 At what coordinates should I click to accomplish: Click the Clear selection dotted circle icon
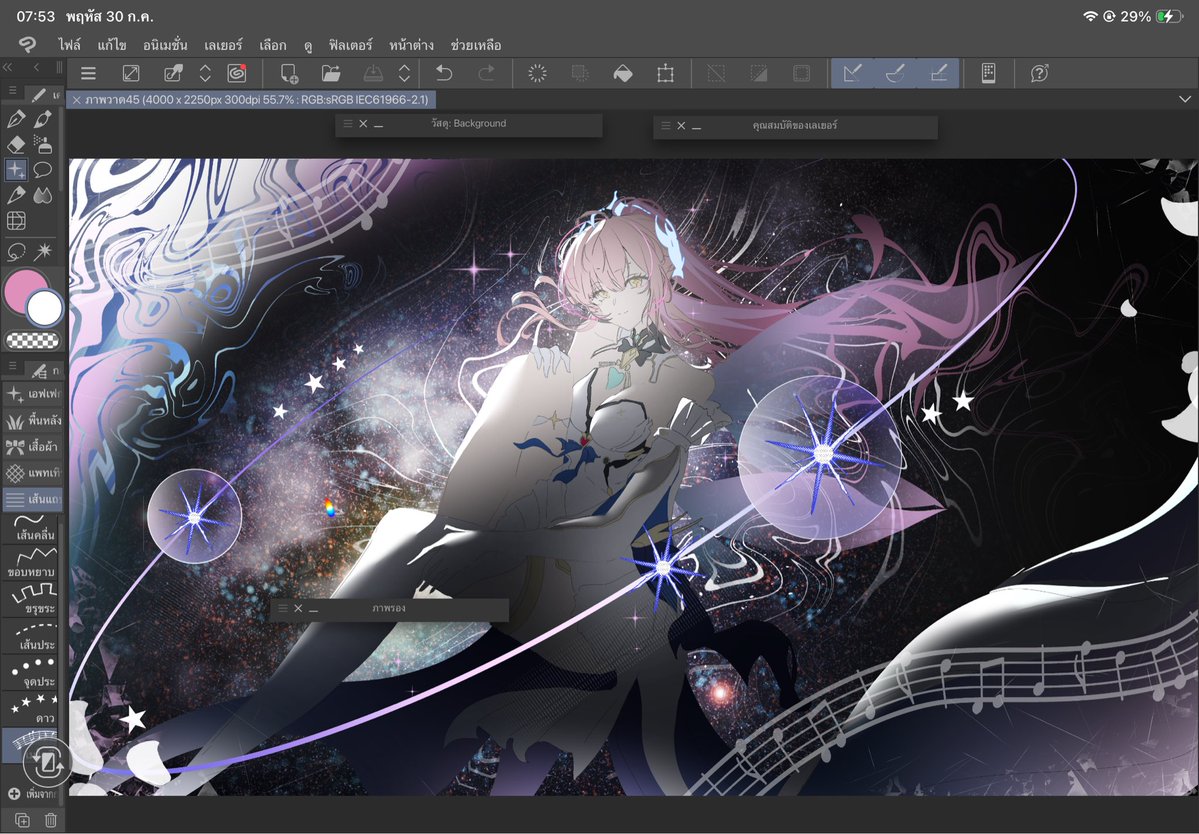pos(538,73)
